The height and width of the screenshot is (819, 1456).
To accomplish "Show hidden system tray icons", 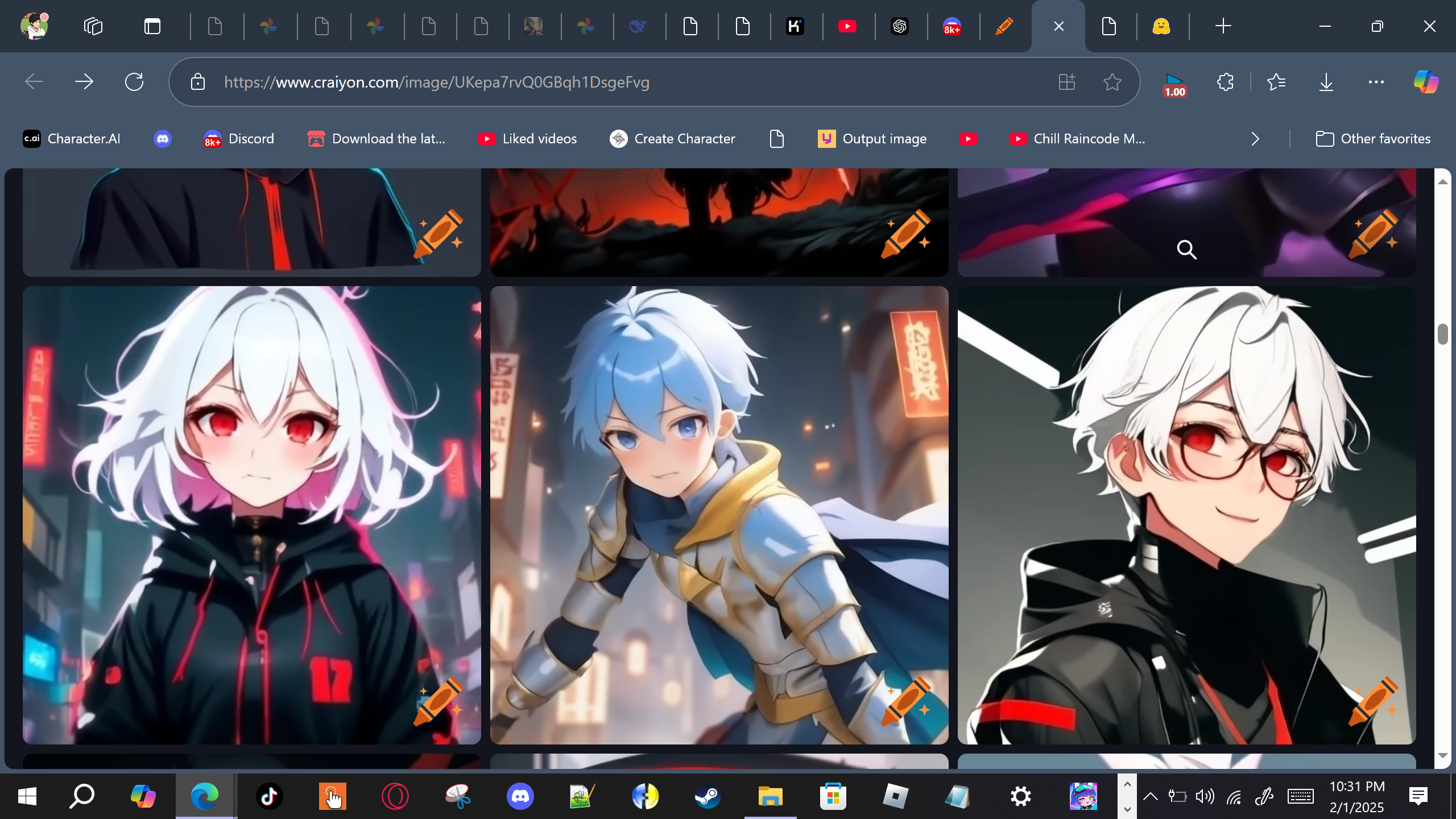I will click(1150, 796).
